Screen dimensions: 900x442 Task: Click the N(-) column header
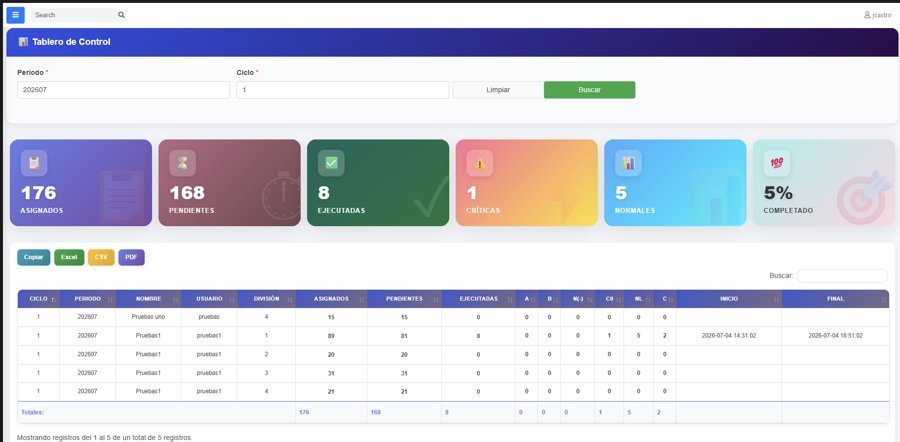(x=578, y=299)
